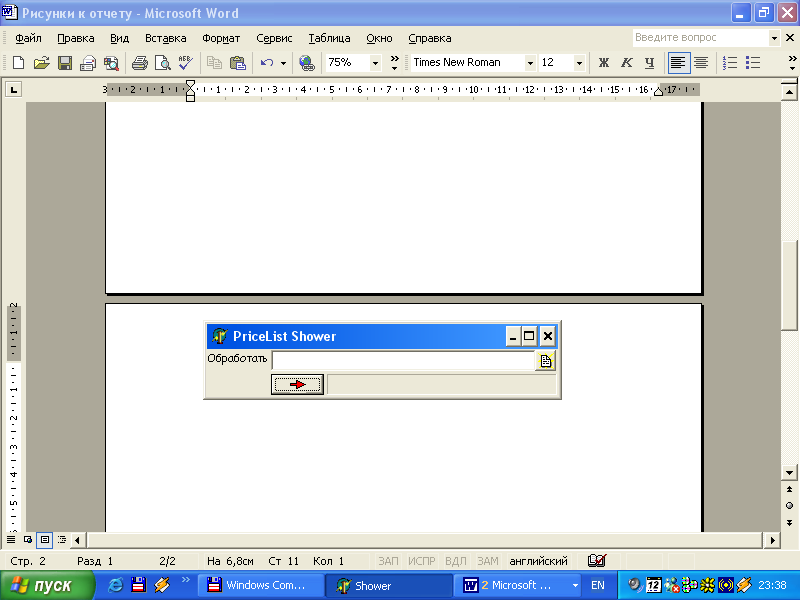800x600 pixels.
Task: Click the vertical scrollbar thumb
Action: pyautogui.click(x=789, y=285)
